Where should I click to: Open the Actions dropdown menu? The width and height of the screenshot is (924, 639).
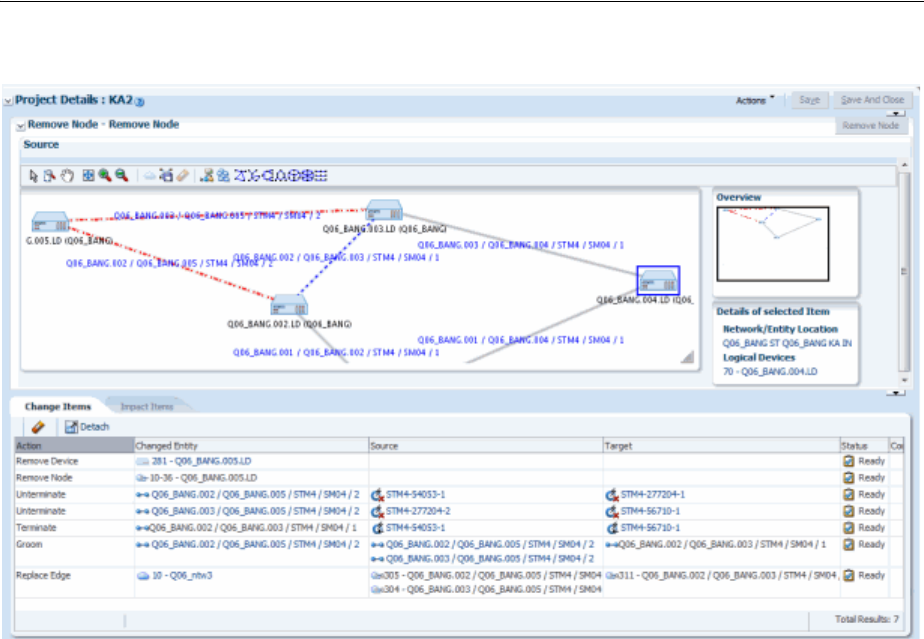tap(755, 100)
